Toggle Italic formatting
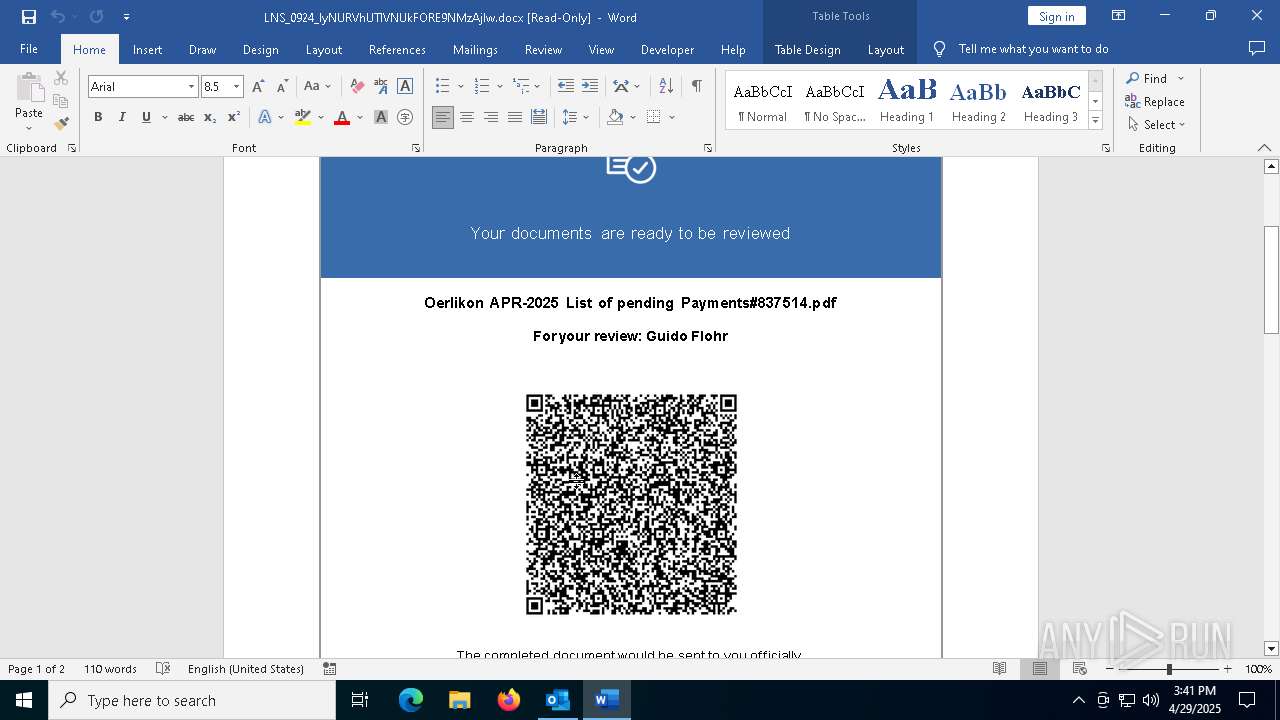 (122, 118)
